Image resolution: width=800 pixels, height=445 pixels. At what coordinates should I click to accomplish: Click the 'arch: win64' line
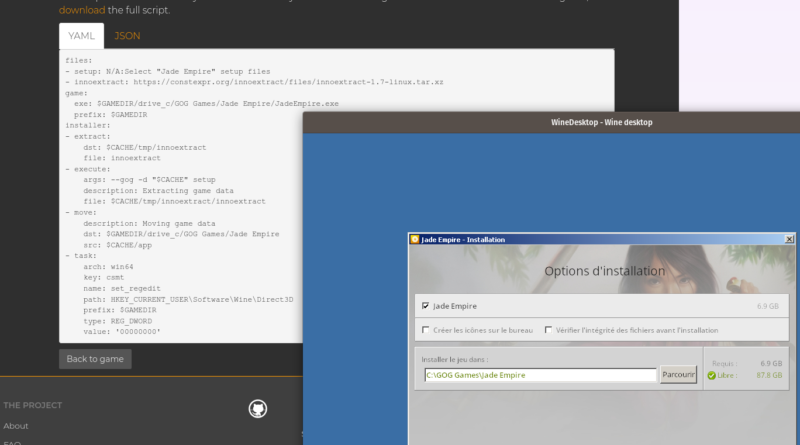click(108, 267)
